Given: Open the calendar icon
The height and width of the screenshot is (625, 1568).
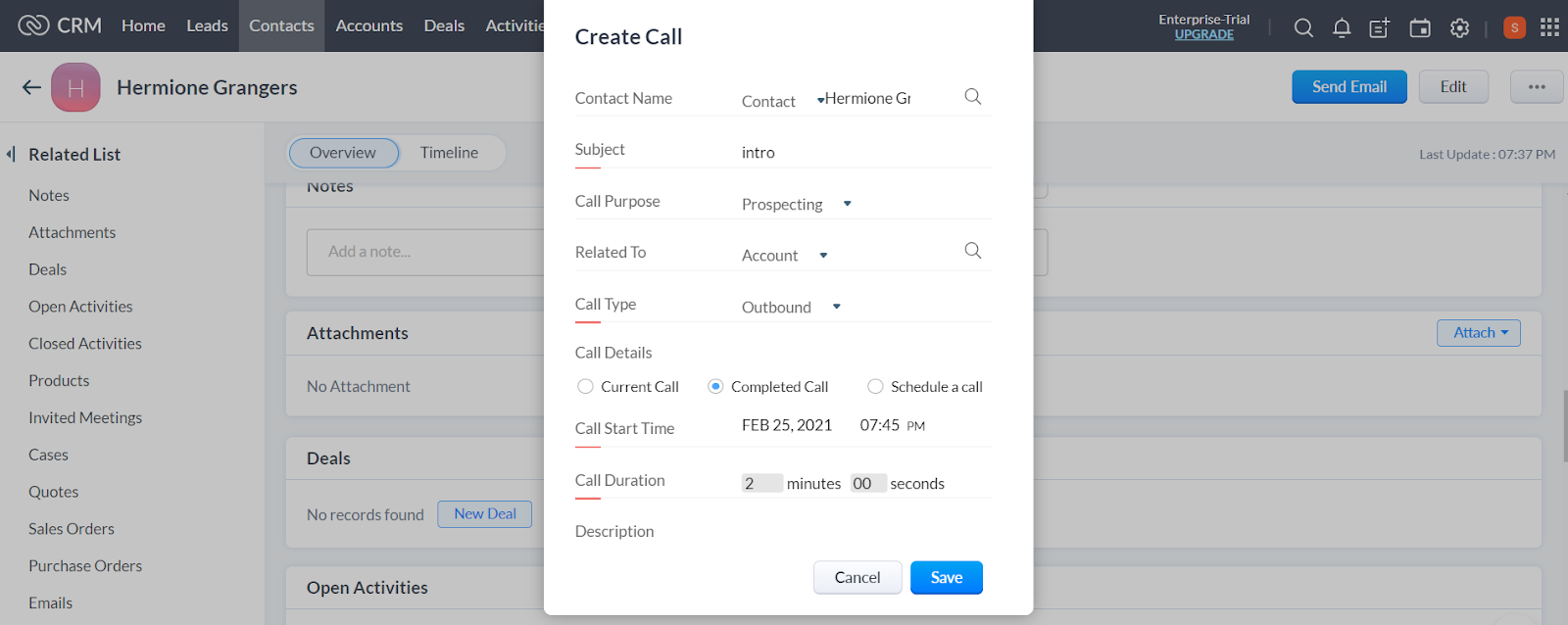Looking at the screenshot, I should (x=1418, y=27).
